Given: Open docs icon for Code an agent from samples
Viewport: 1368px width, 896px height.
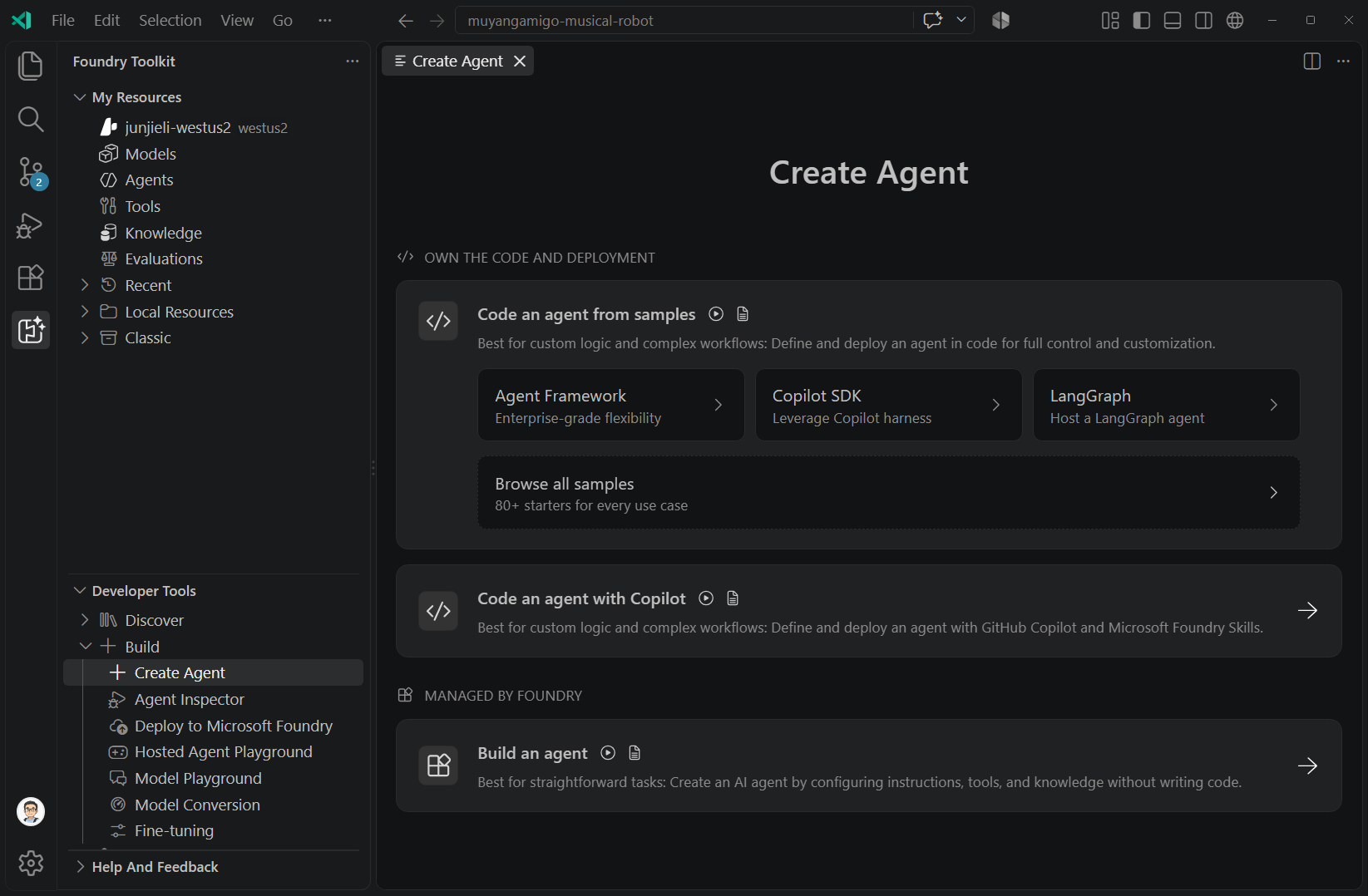Looking at the screenshot, I should 743,314.
